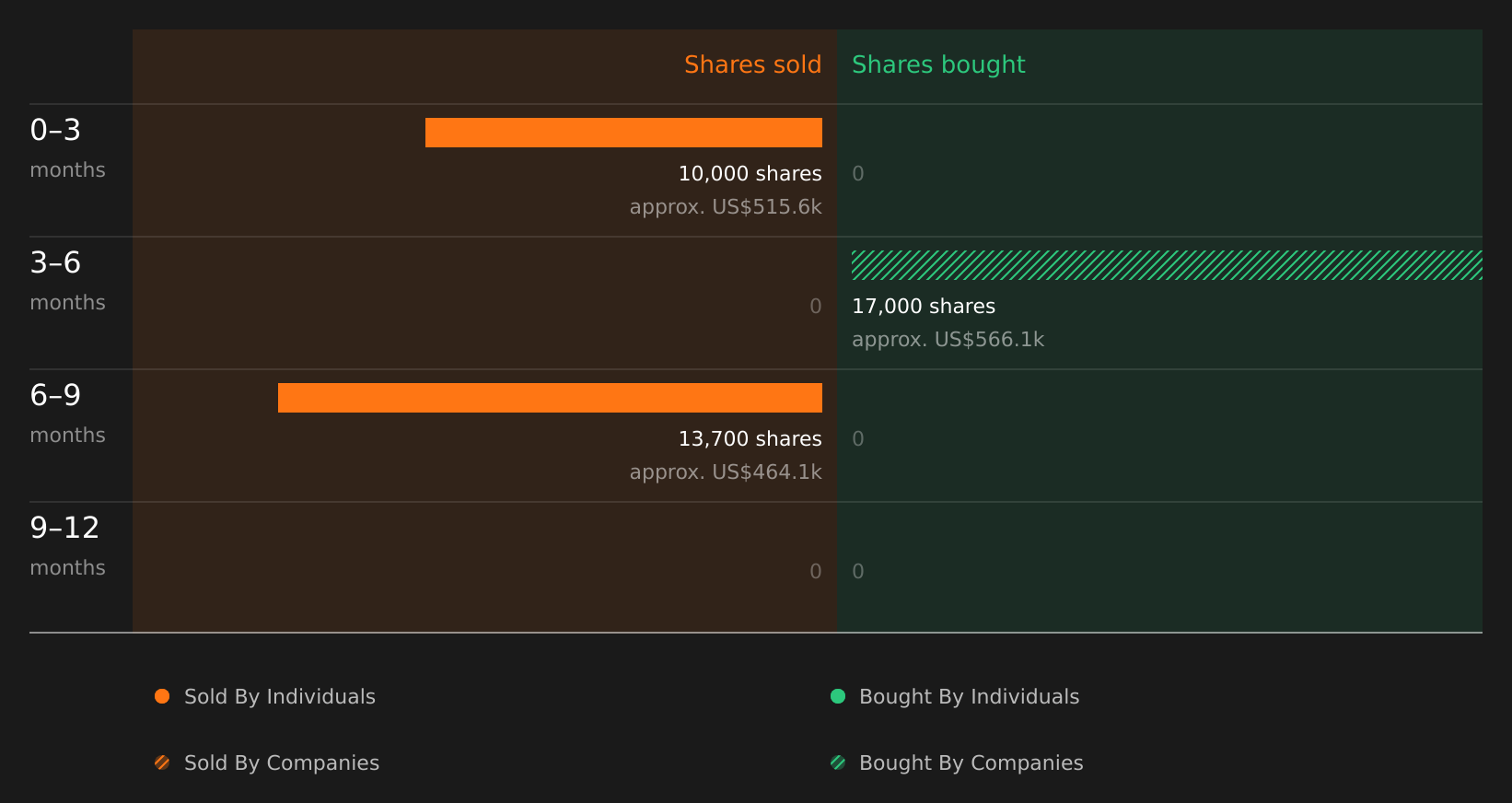
Task: Click the orange 6–9 months sold bar
Action: tap(550, 398)
